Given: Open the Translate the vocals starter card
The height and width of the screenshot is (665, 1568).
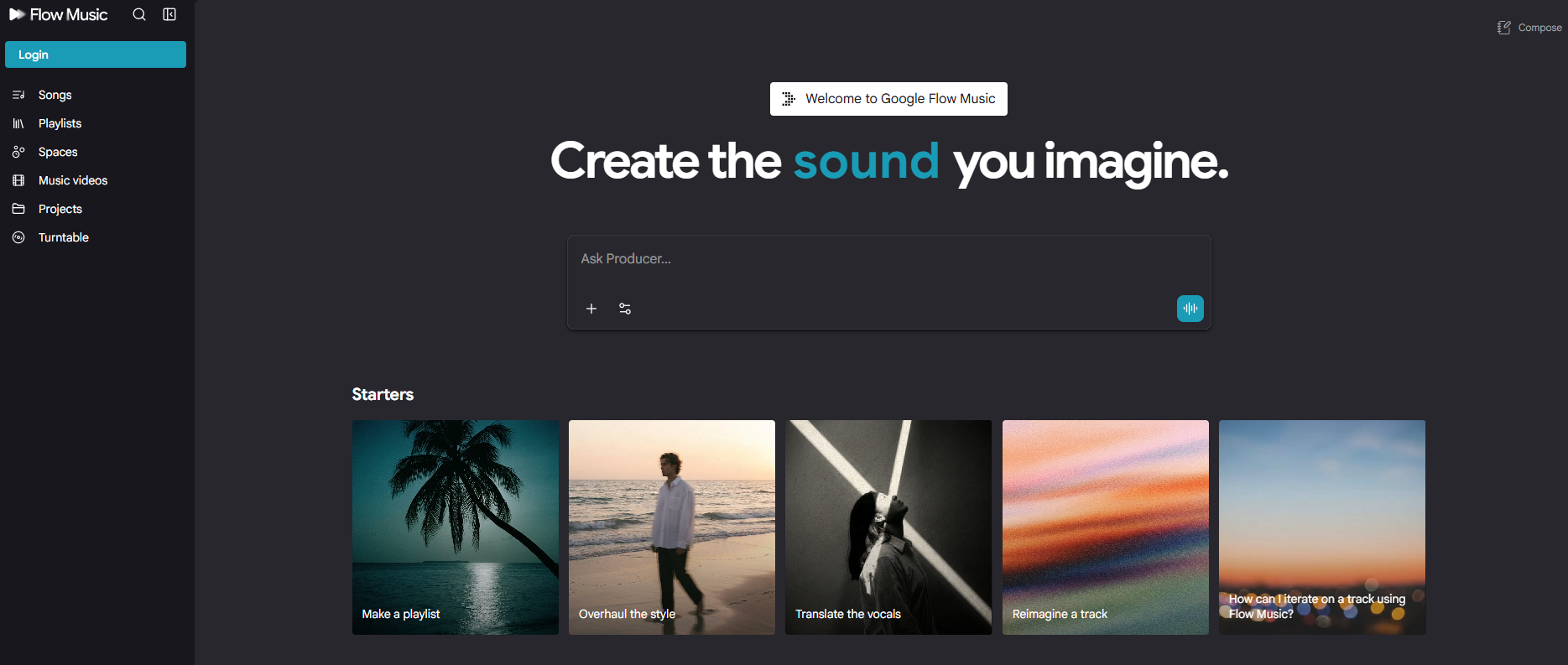Looking at the screenshot, I should click(888, 527).
